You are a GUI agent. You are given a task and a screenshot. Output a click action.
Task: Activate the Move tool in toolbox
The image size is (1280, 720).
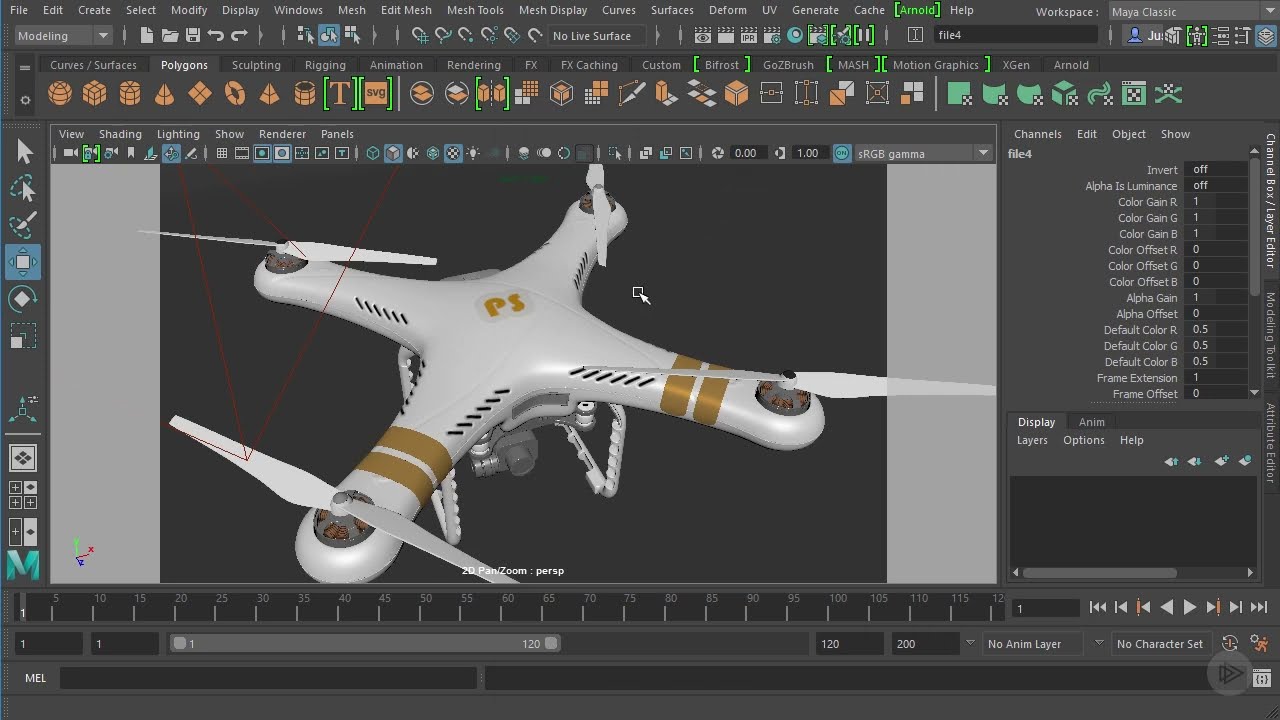pos(24,262)
